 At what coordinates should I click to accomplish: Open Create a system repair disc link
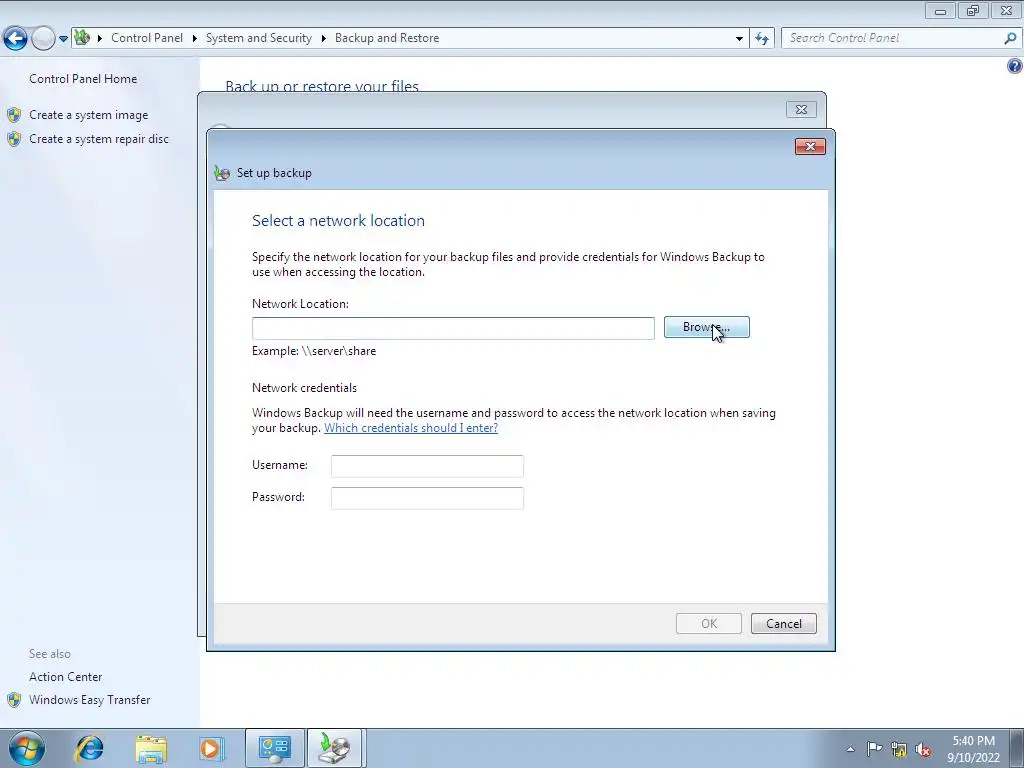point(99,139)
